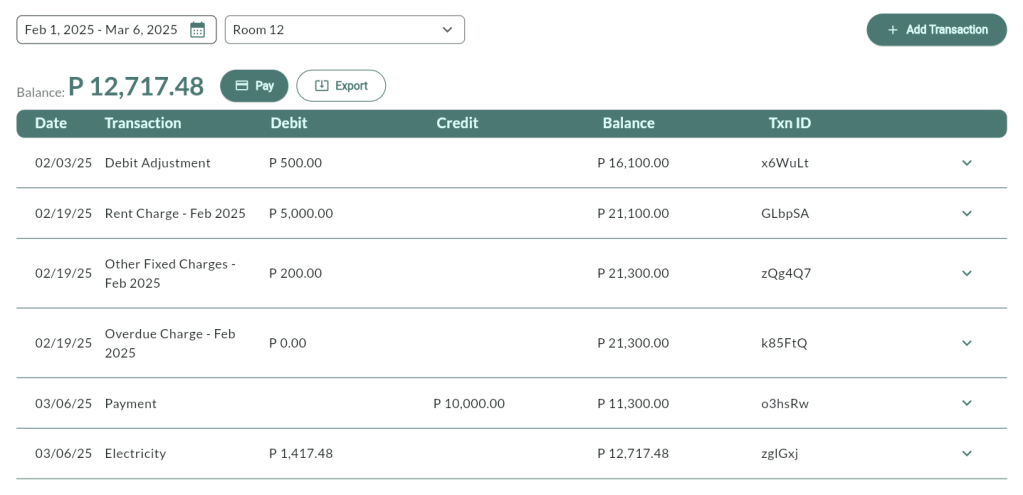Expand the Debit Adjustment row chevron
Image resolution: width=1023 pixels, height=495 pixels.
tap(966, 163)
